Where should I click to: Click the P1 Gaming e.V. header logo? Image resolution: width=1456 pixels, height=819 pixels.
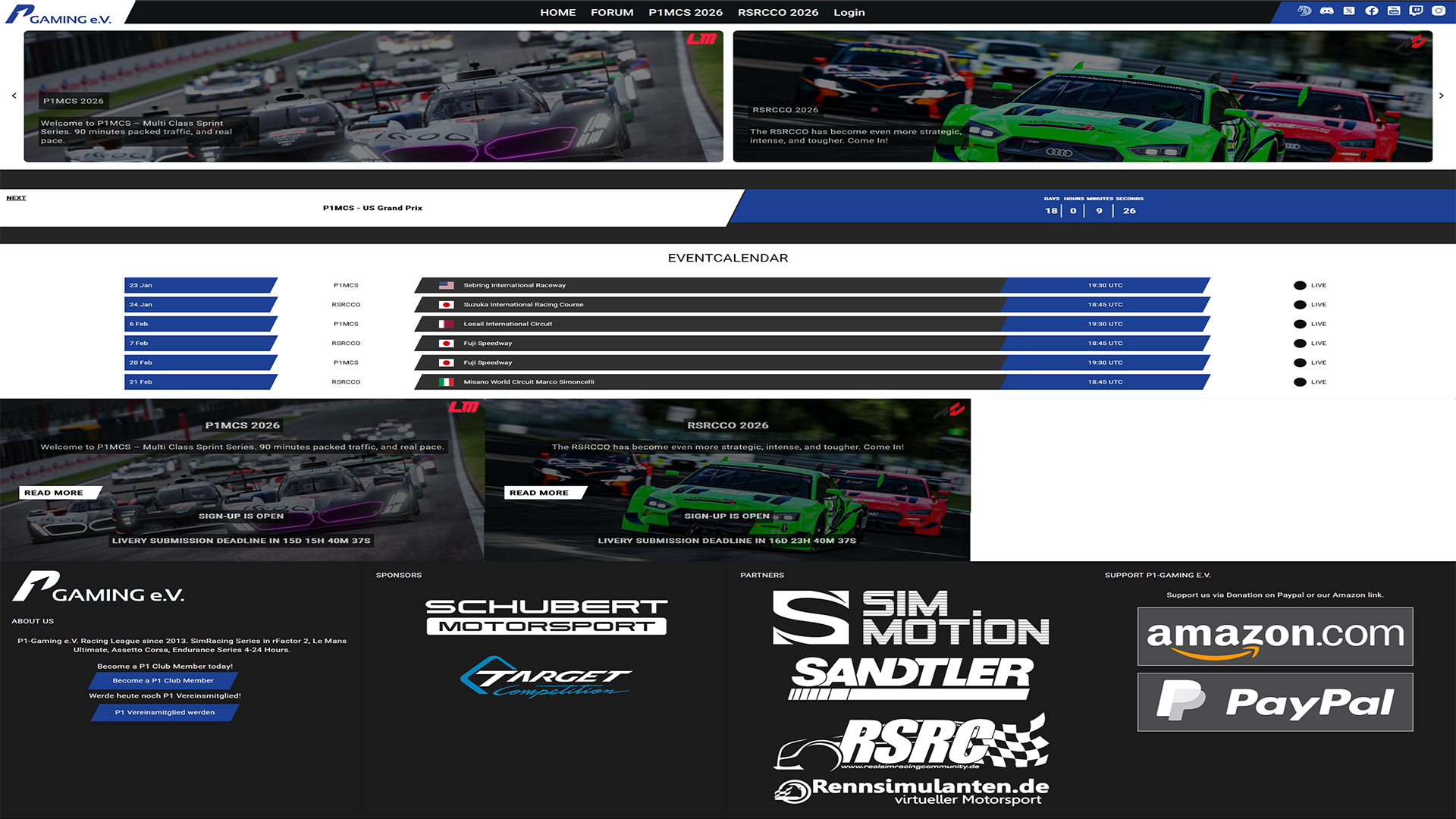(x=59, y=14)
